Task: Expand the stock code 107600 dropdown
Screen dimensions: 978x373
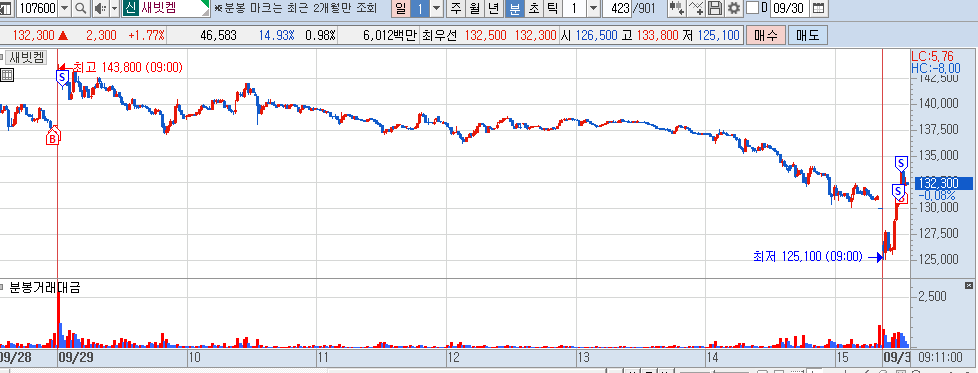Action: point(65,9)
